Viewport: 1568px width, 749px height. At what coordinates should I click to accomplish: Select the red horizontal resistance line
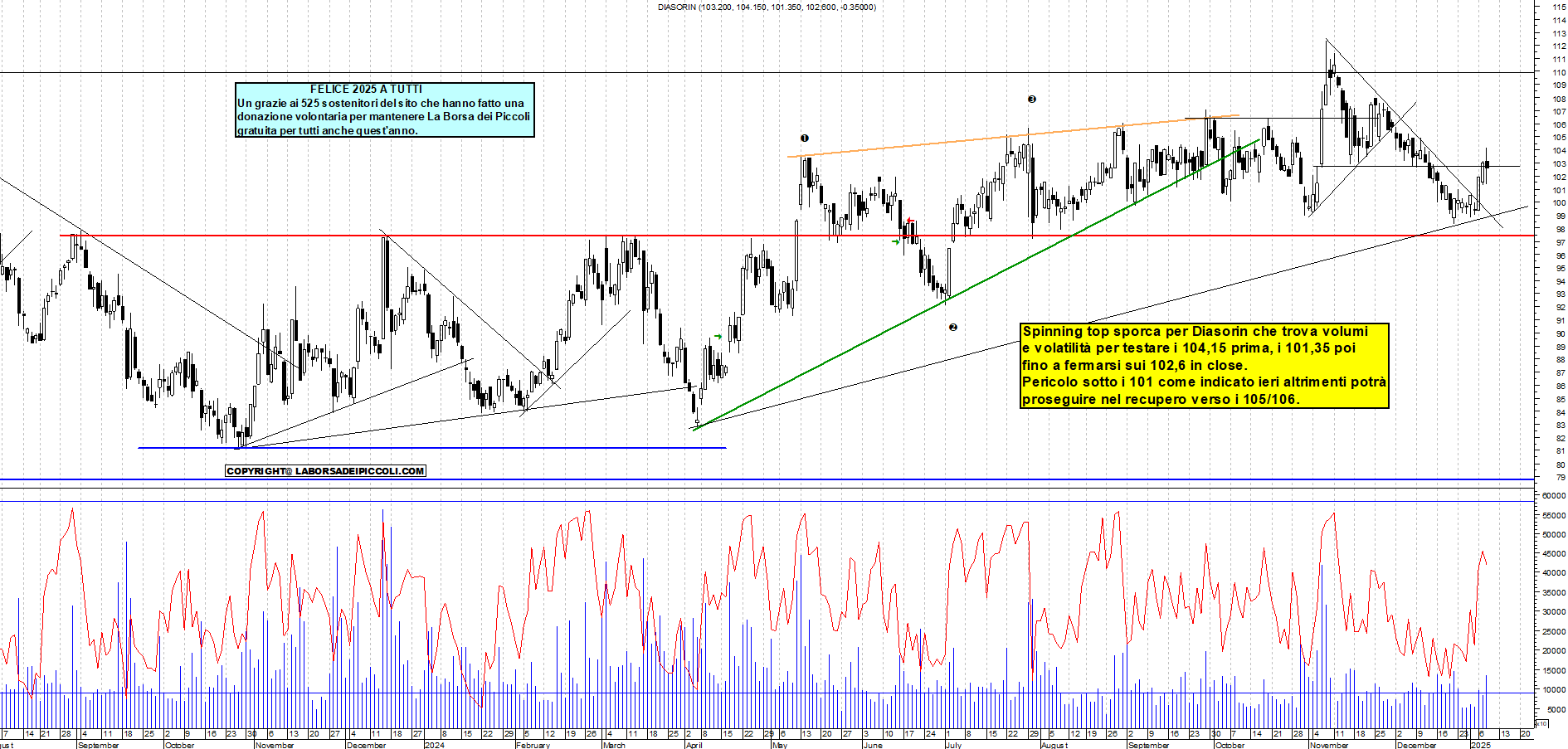[x=796, y=236]
